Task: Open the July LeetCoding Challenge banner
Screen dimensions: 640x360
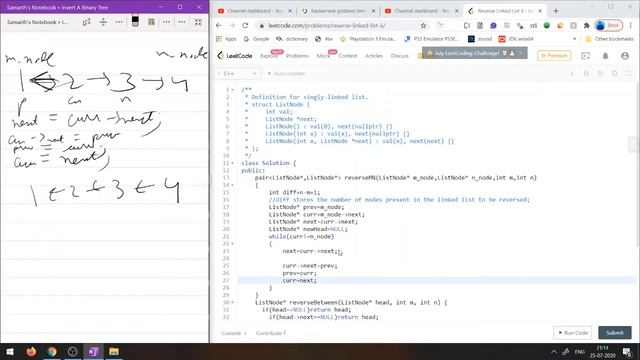Action: [474, 53]
